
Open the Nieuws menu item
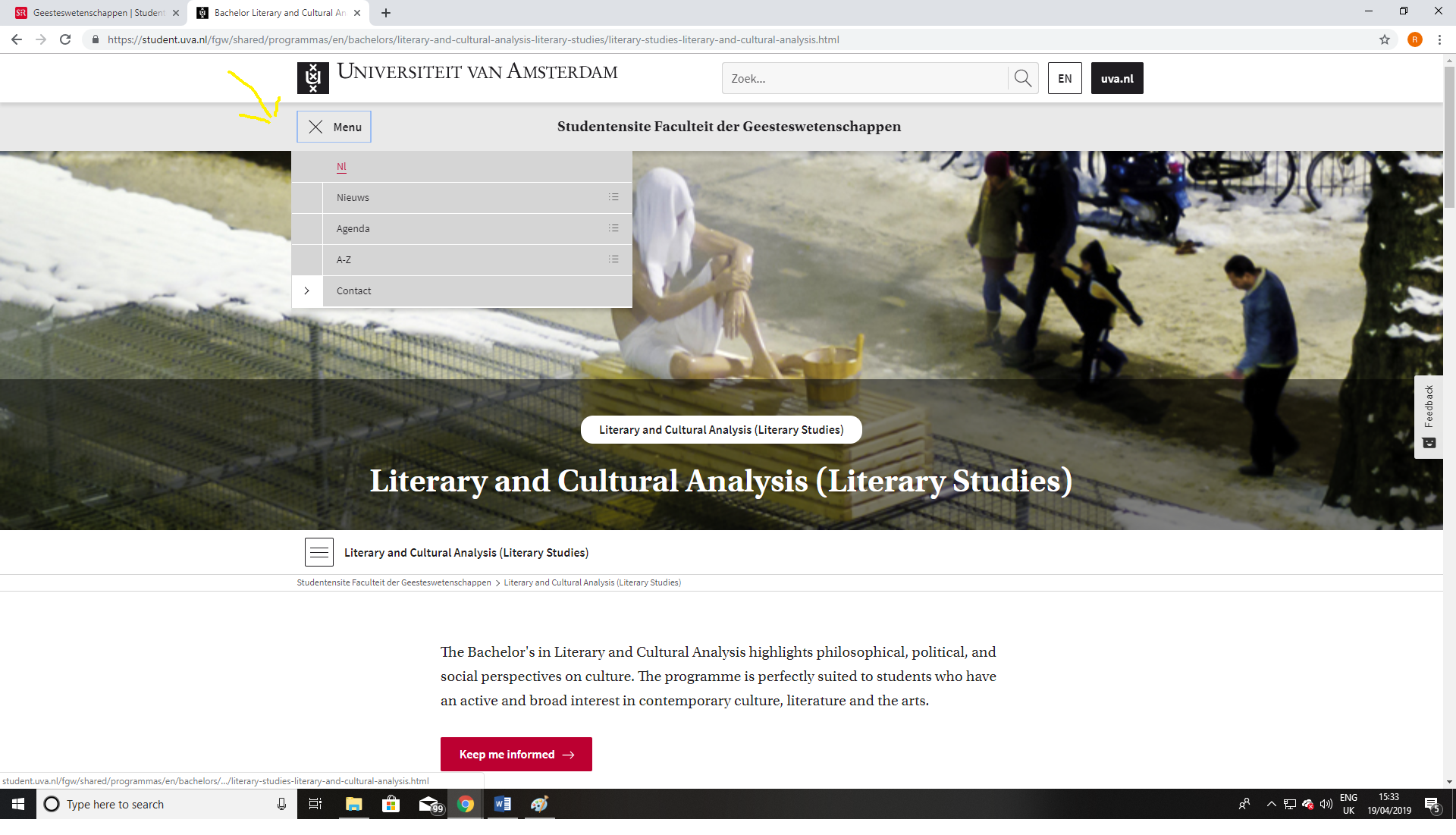(353, 197)
